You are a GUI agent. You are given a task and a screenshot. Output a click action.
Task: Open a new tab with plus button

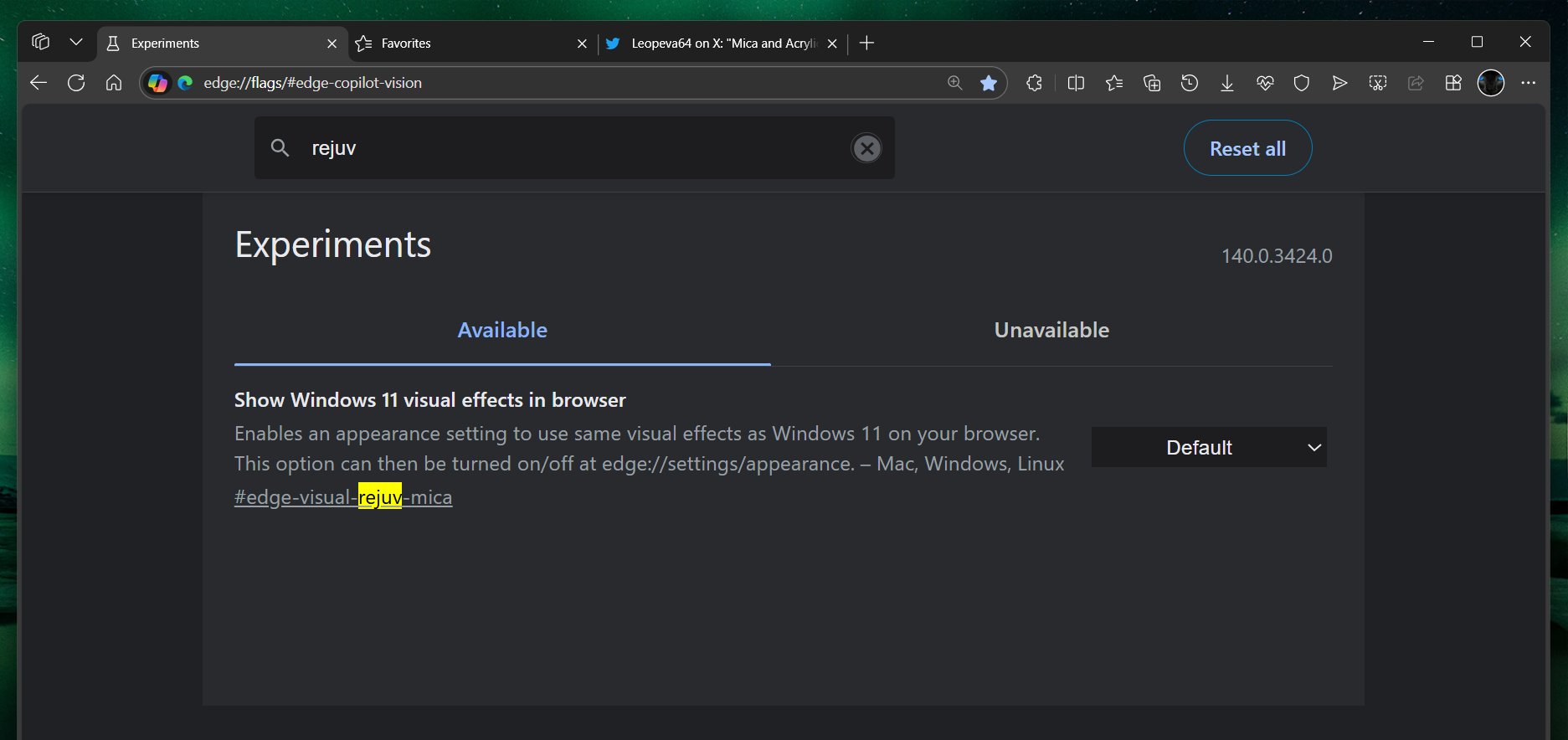pos(866,43)
